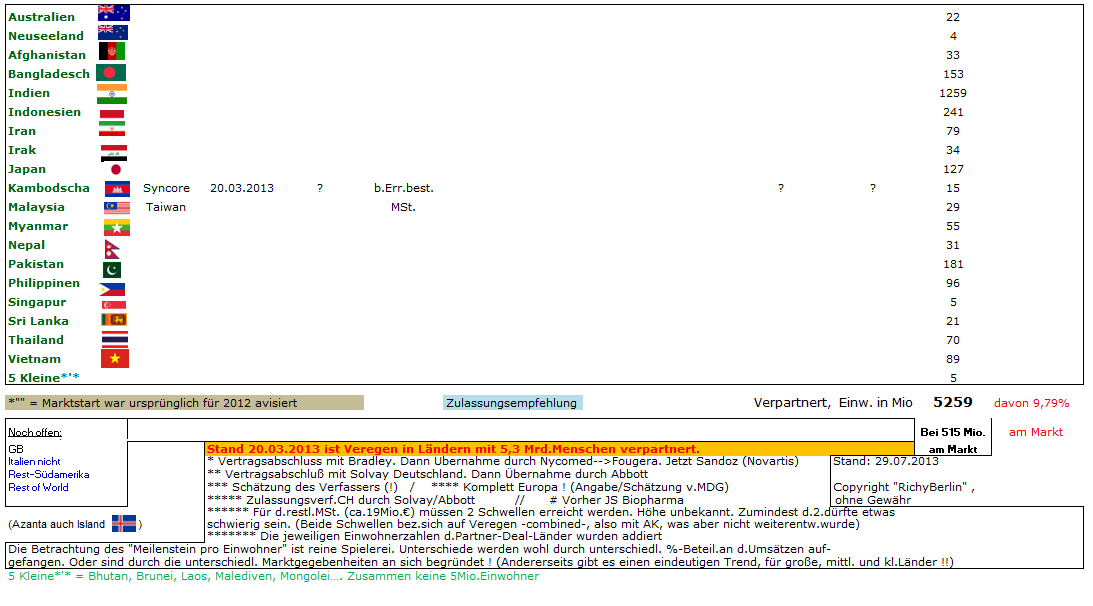
Task: Click the Australia flag icon
Action: pos(114,13)
